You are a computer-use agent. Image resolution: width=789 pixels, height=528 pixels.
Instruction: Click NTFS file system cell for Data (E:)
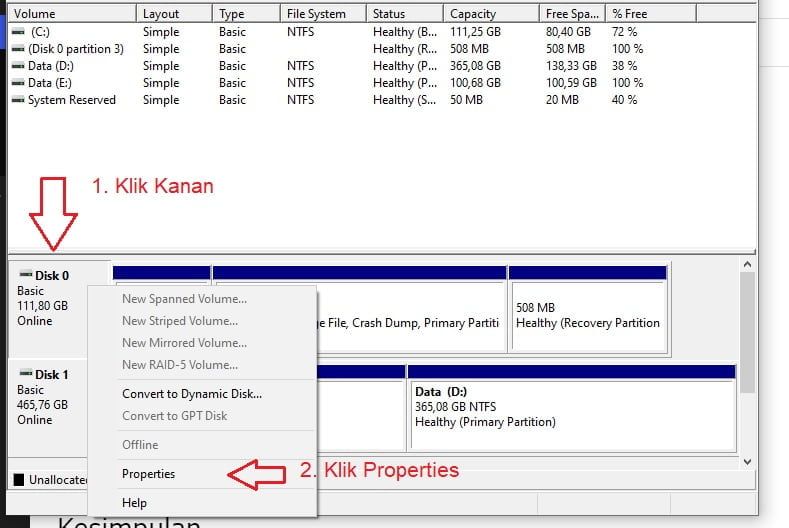coord(300,83)
